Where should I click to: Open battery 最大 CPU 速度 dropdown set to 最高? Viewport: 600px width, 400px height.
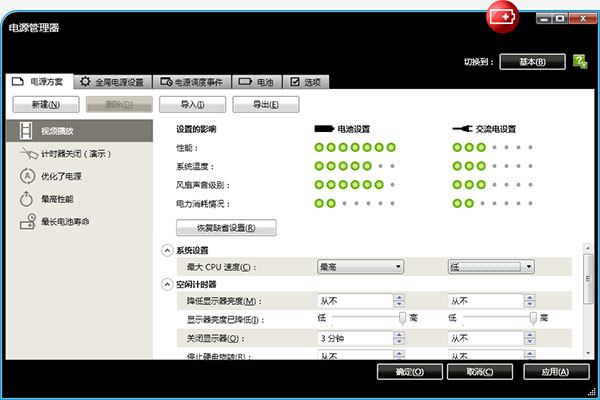tap(360, 267)
